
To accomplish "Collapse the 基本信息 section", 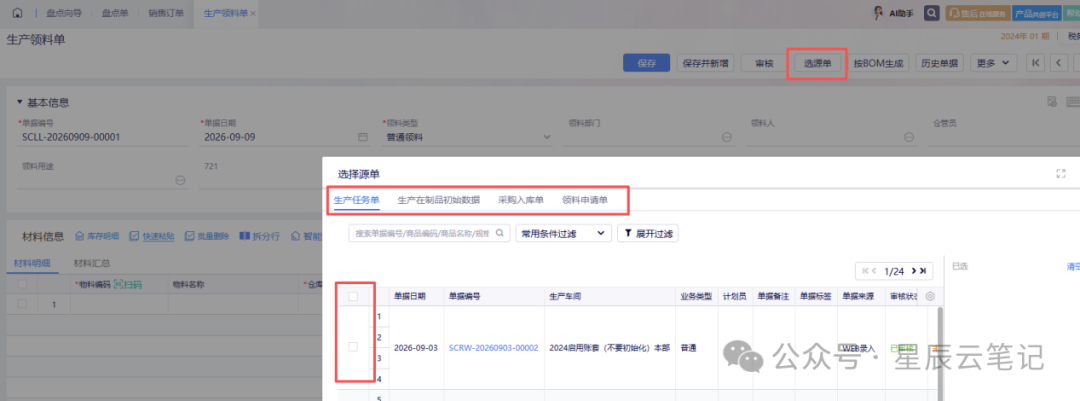I will (x=19, y=102).
